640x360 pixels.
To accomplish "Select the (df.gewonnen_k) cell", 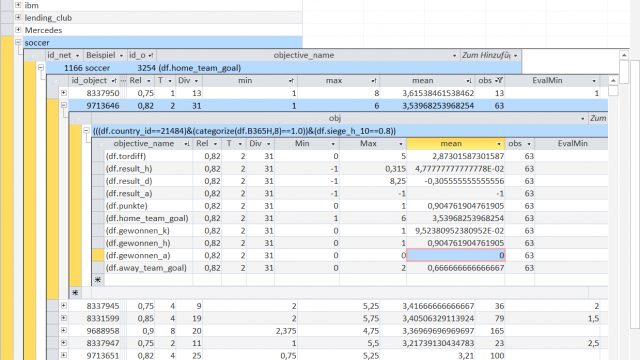I will pyautogui.click(x=148, y=231).
